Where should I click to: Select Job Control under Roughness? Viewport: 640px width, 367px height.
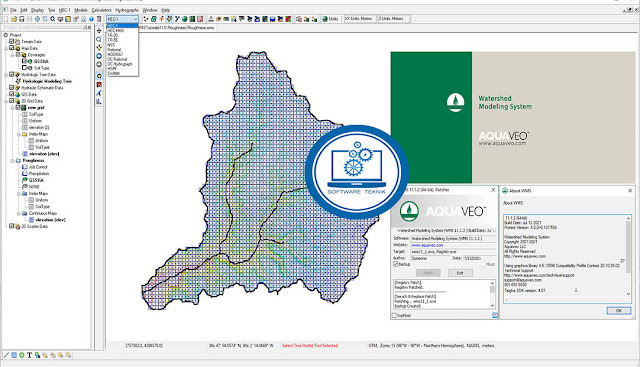pos(38,167)
